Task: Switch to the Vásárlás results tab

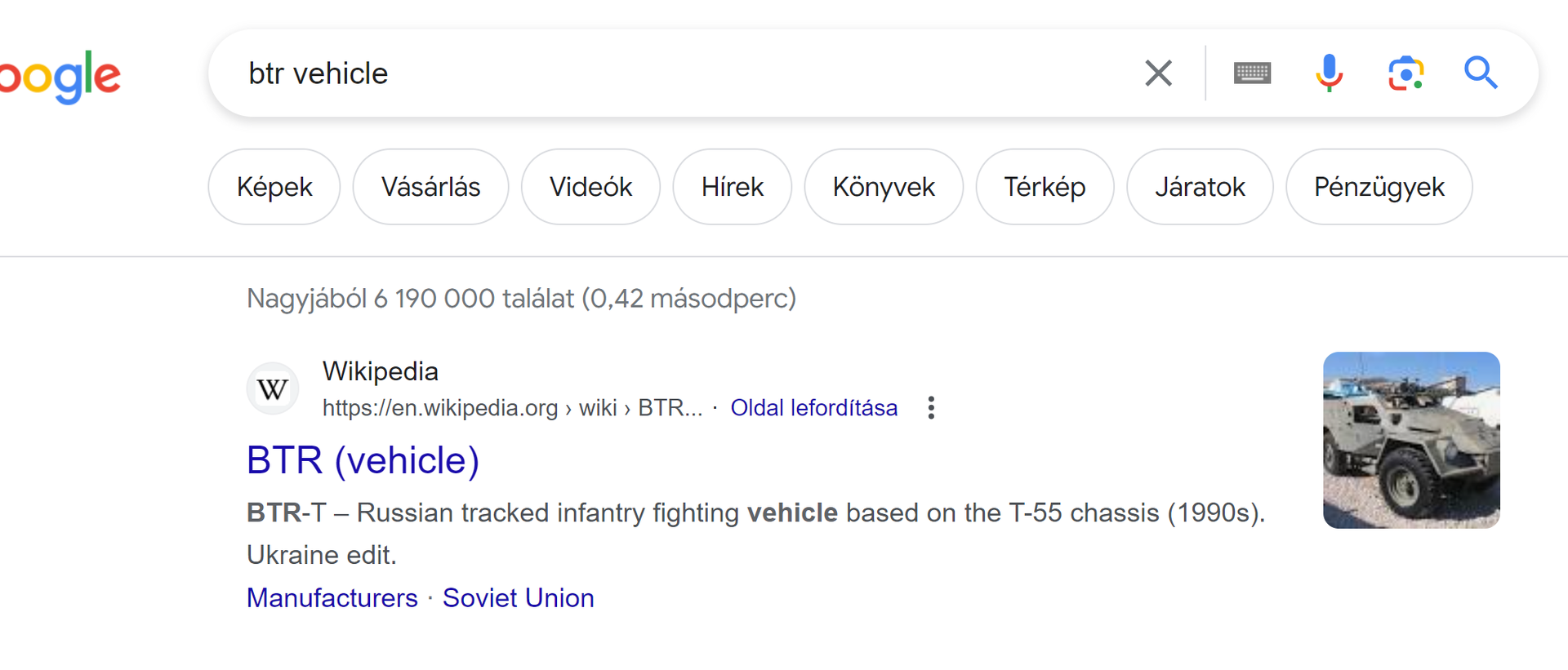Action: point(430,187)
